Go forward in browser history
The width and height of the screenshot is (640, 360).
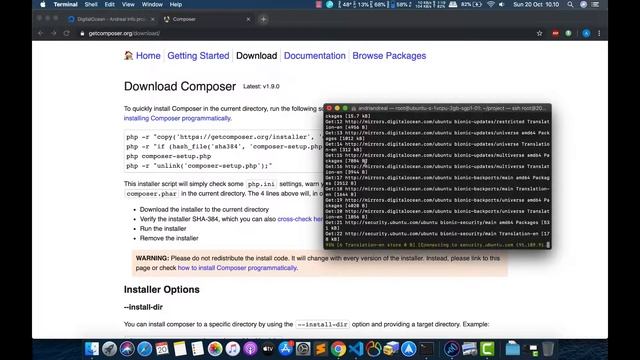coord(53,33)
